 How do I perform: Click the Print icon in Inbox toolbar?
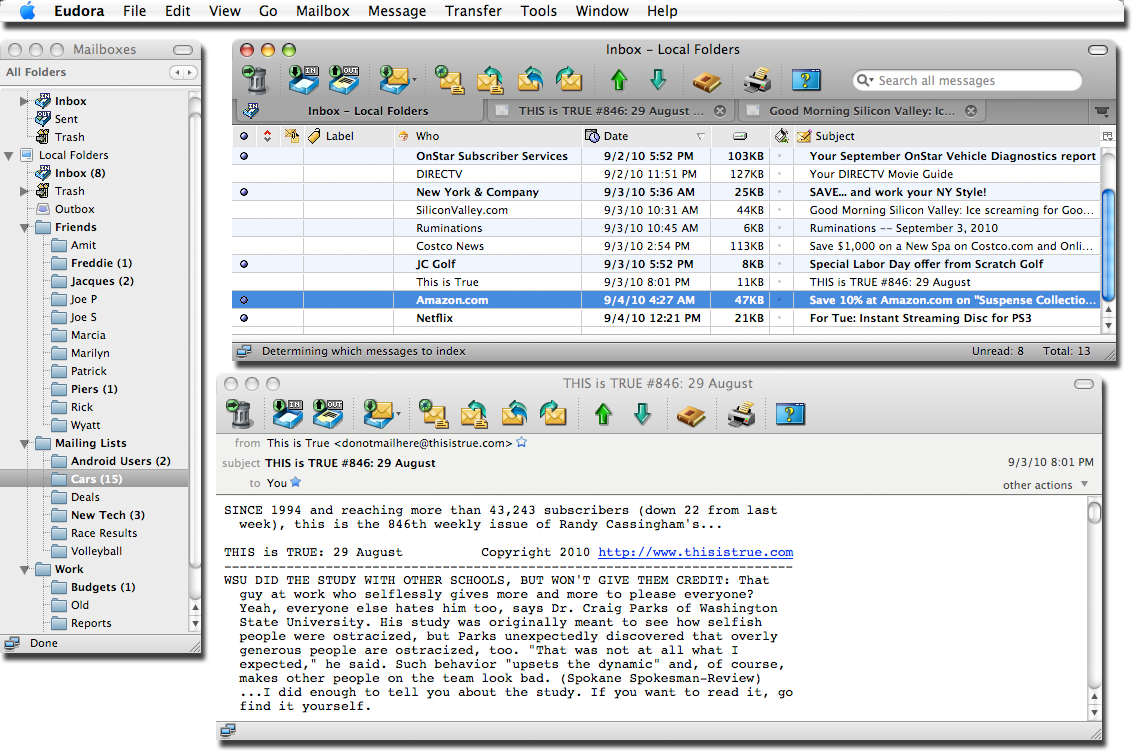757,79
